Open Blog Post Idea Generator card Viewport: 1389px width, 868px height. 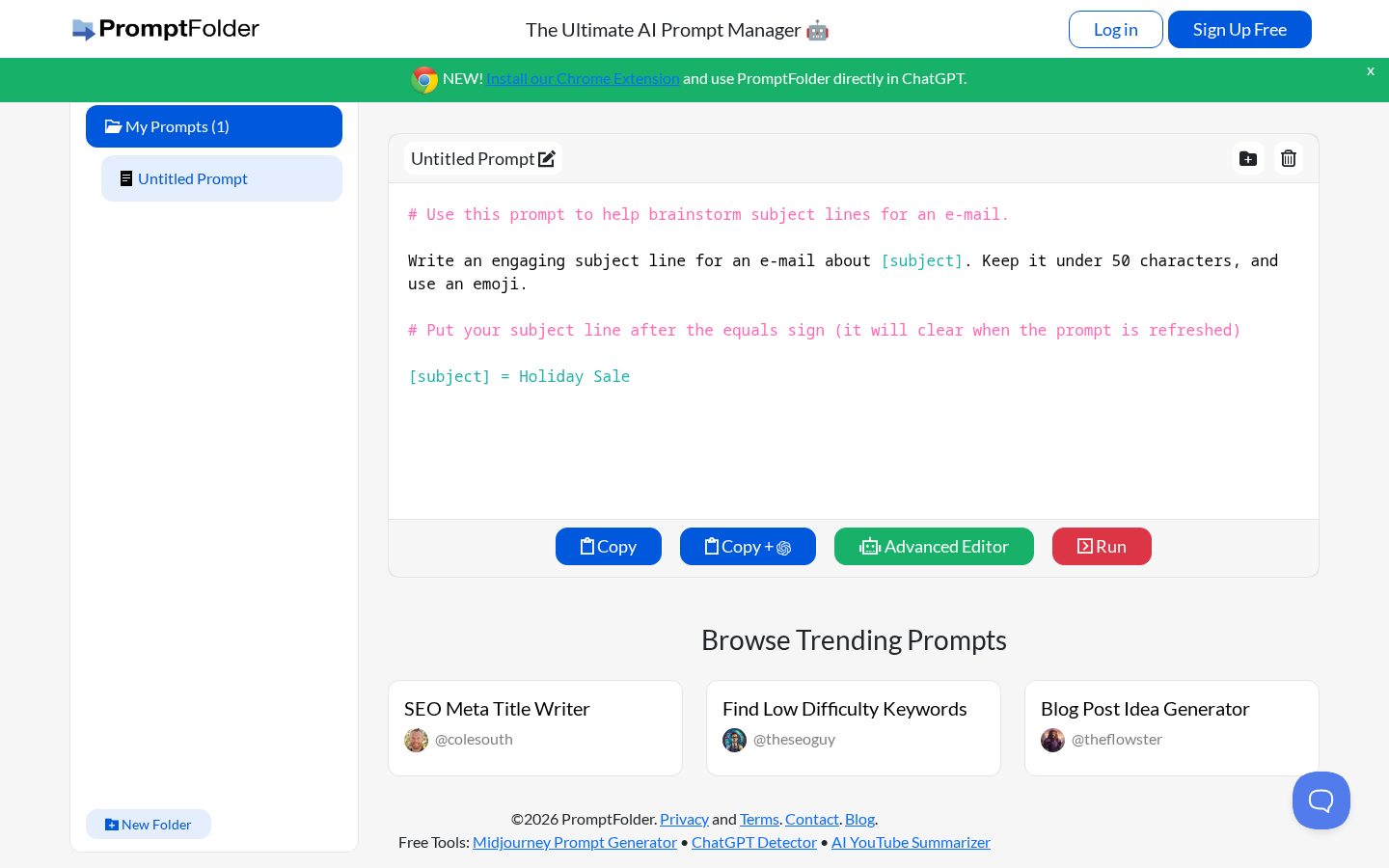1172,728
